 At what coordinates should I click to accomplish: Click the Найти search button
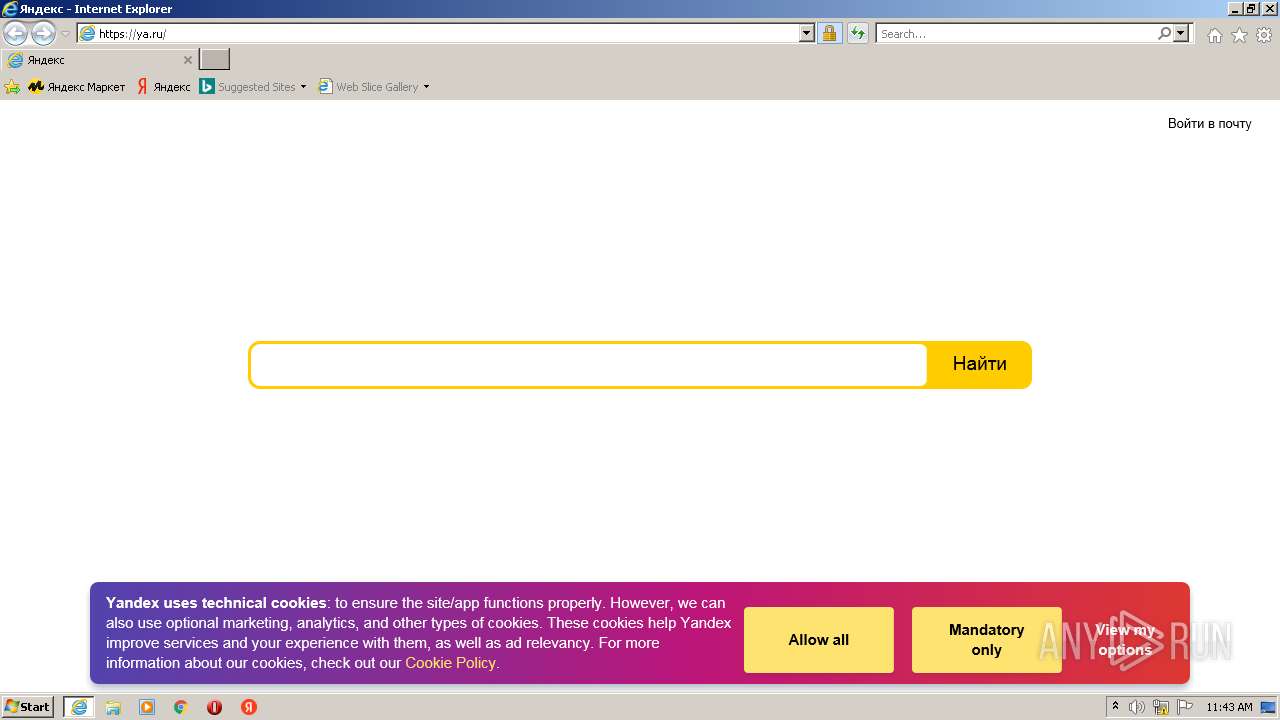pos(979,364)
